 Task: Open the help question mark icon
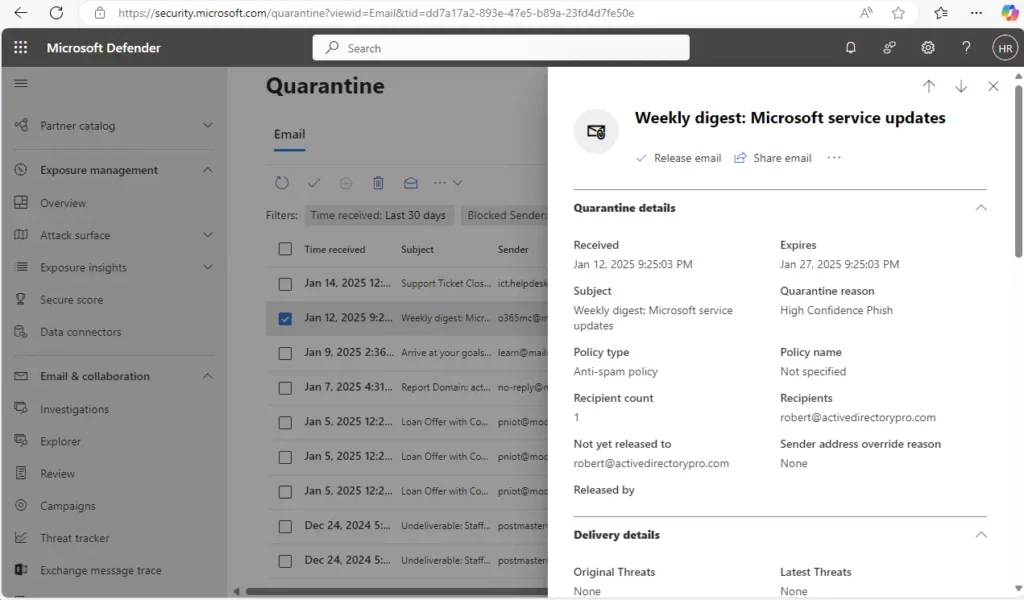[966, 48]
